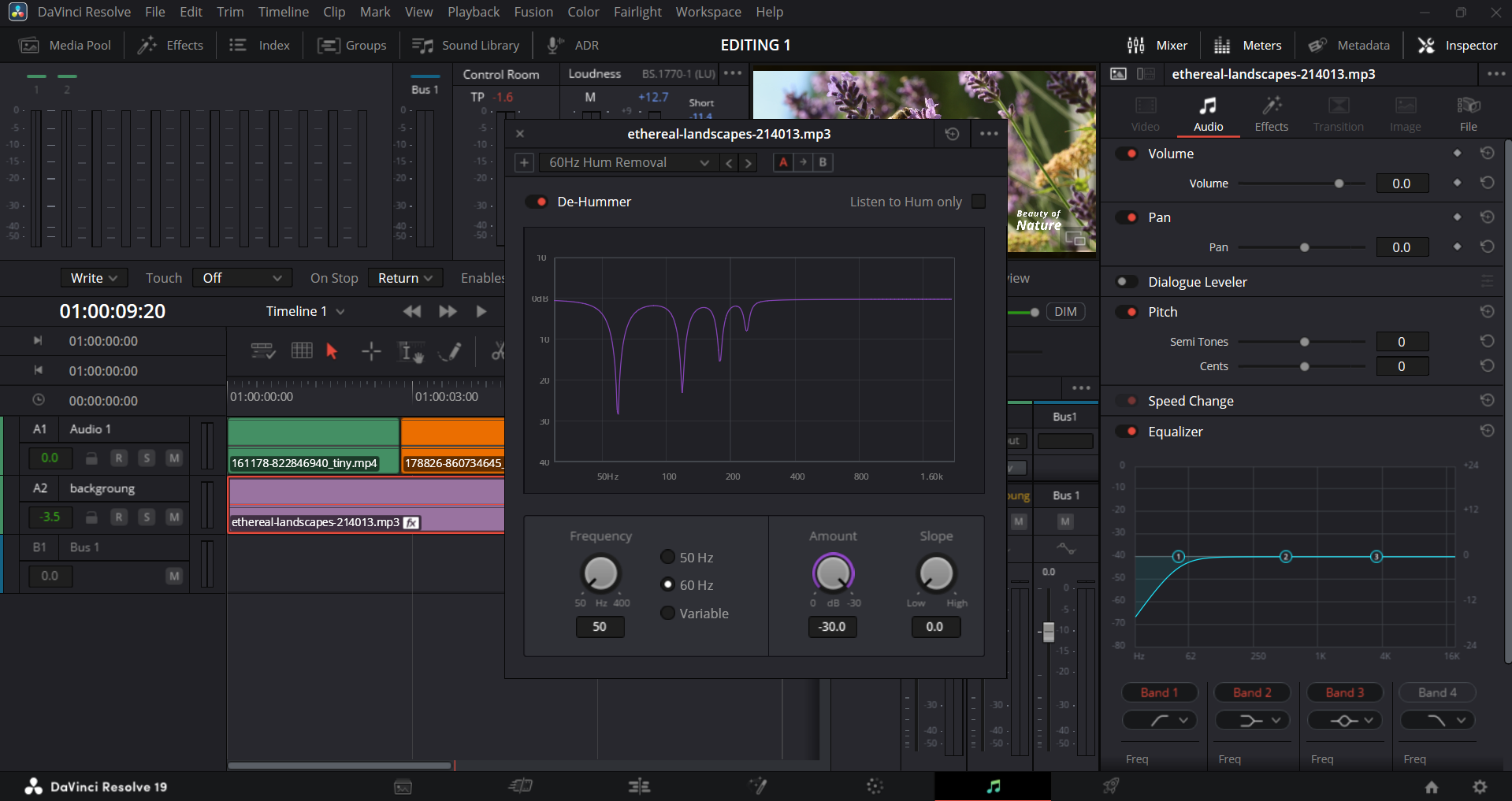Open the Playback menu
This screenshot has height=801, width=1512.
474,12
